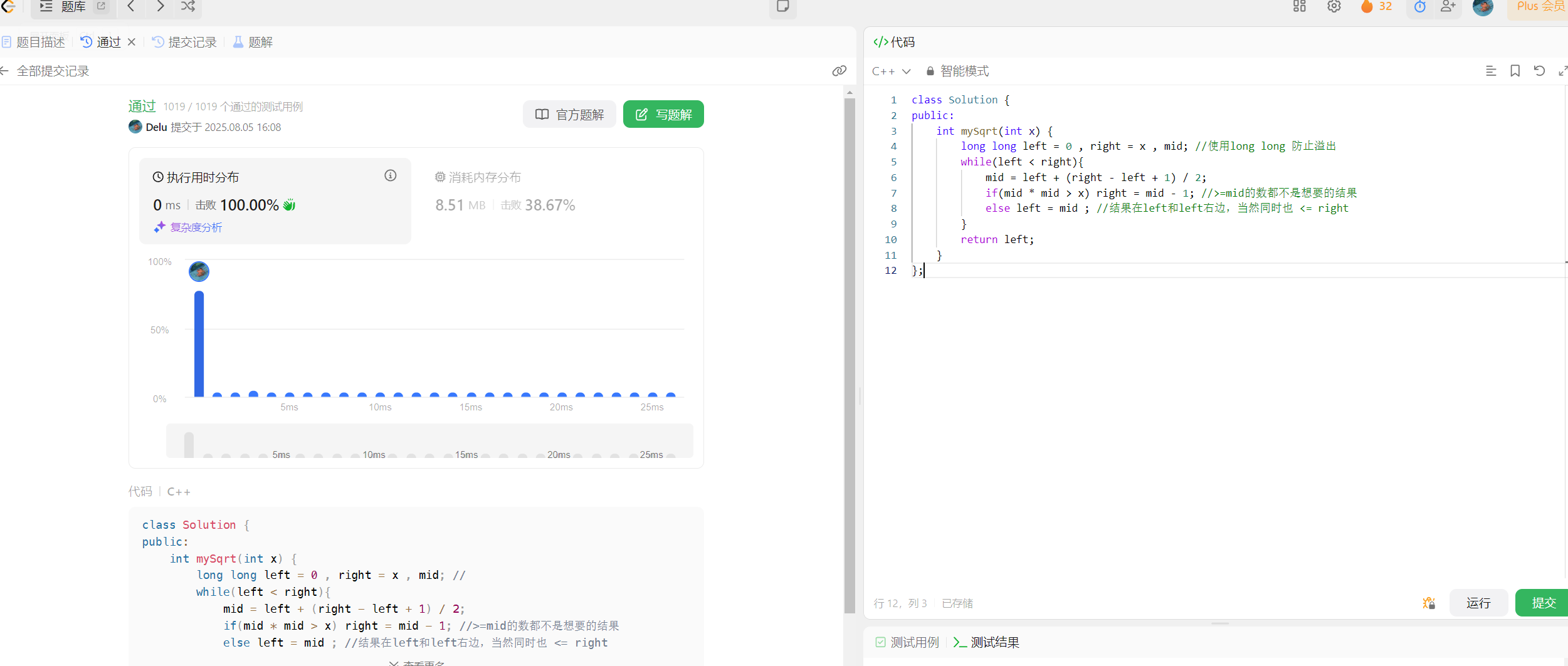Toggle 智能模式 lock setting
Screen dimensions: 1568x666
tap(957, 71)
